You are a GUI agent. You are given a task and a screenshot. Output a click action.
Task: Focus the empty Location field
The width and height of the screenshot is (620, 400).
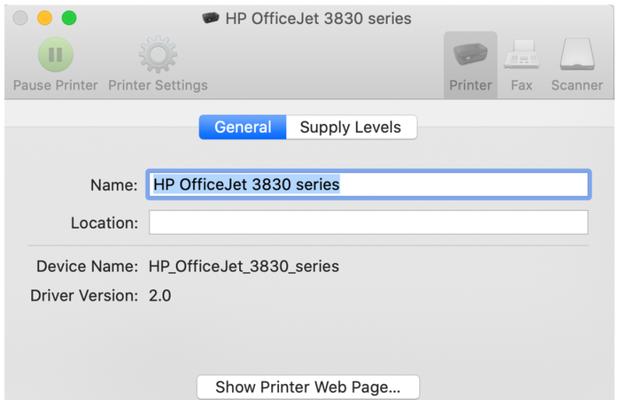[368, 222]
